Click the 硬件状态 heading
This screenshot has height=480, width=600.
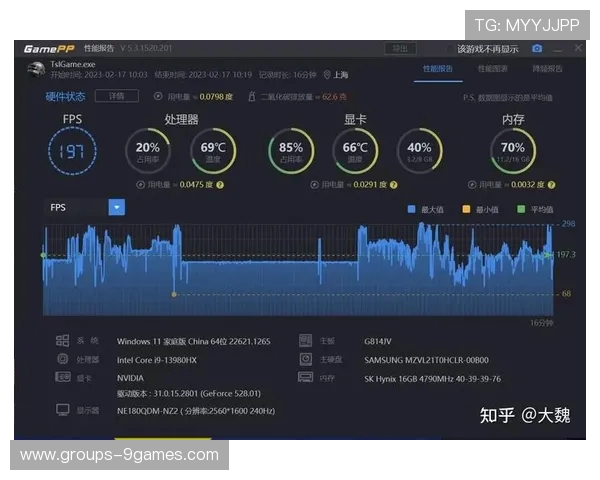point(65,96)
